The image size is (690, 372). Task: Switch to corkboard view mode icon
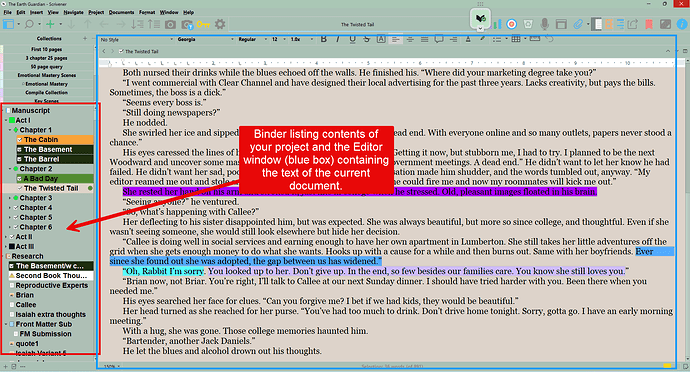pyautogui.click(x=608, y=24)
